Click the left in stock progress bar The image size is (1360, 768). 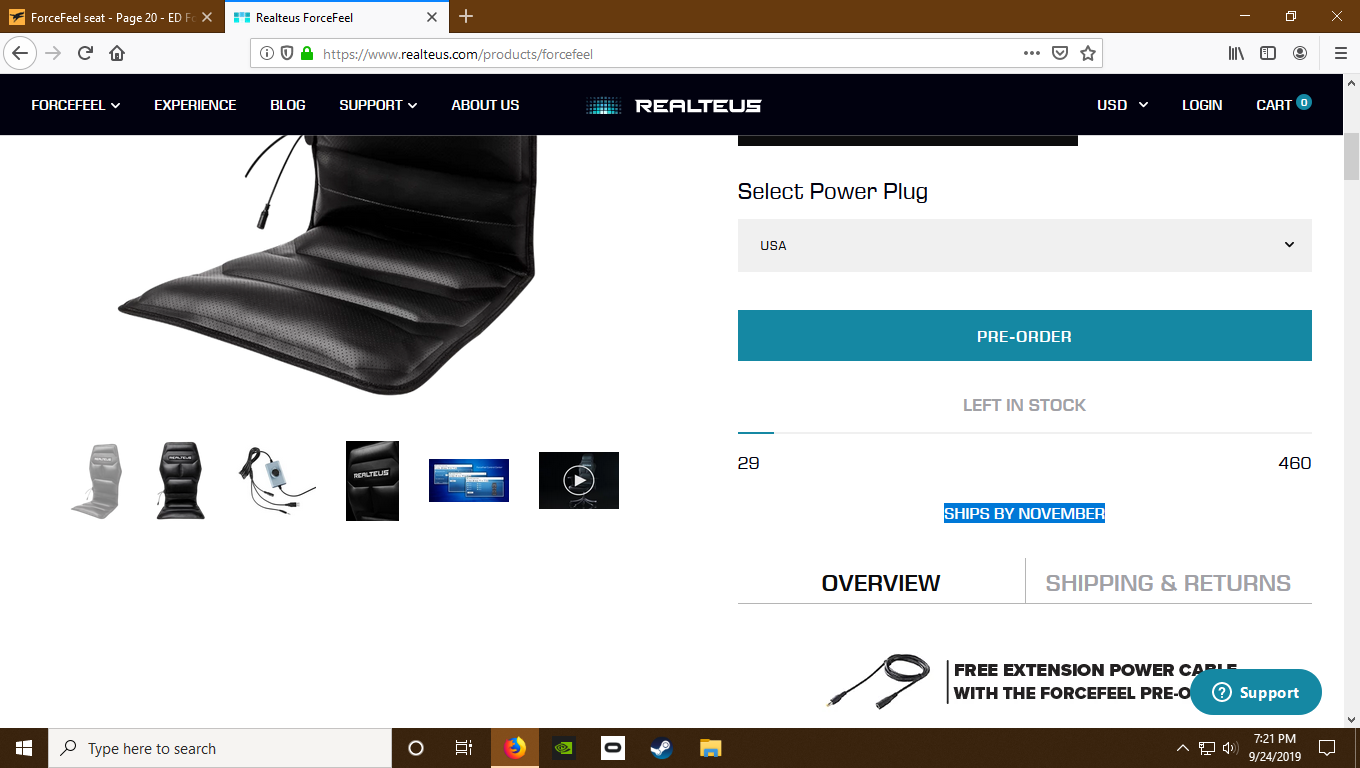[x=1025, y=433]
